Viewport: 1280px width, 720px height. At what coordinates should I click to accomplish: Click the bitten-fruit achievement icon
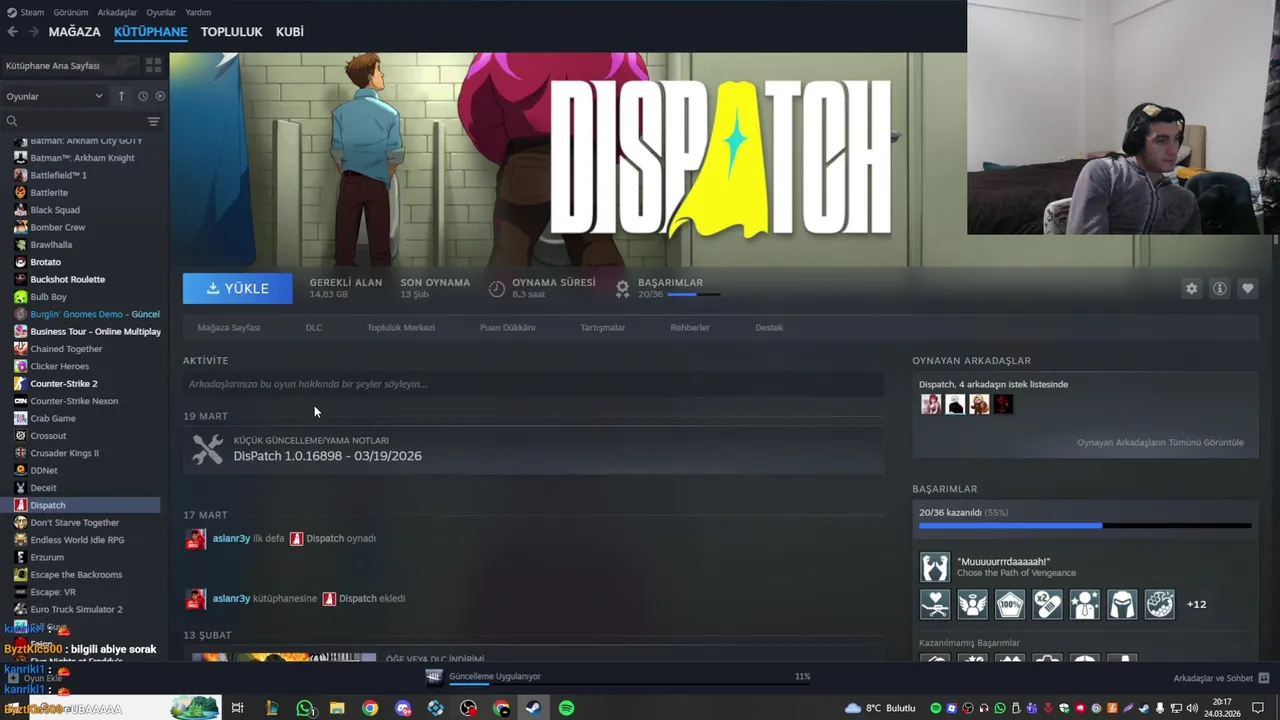pyautogui.click(x=1160, y=604)
